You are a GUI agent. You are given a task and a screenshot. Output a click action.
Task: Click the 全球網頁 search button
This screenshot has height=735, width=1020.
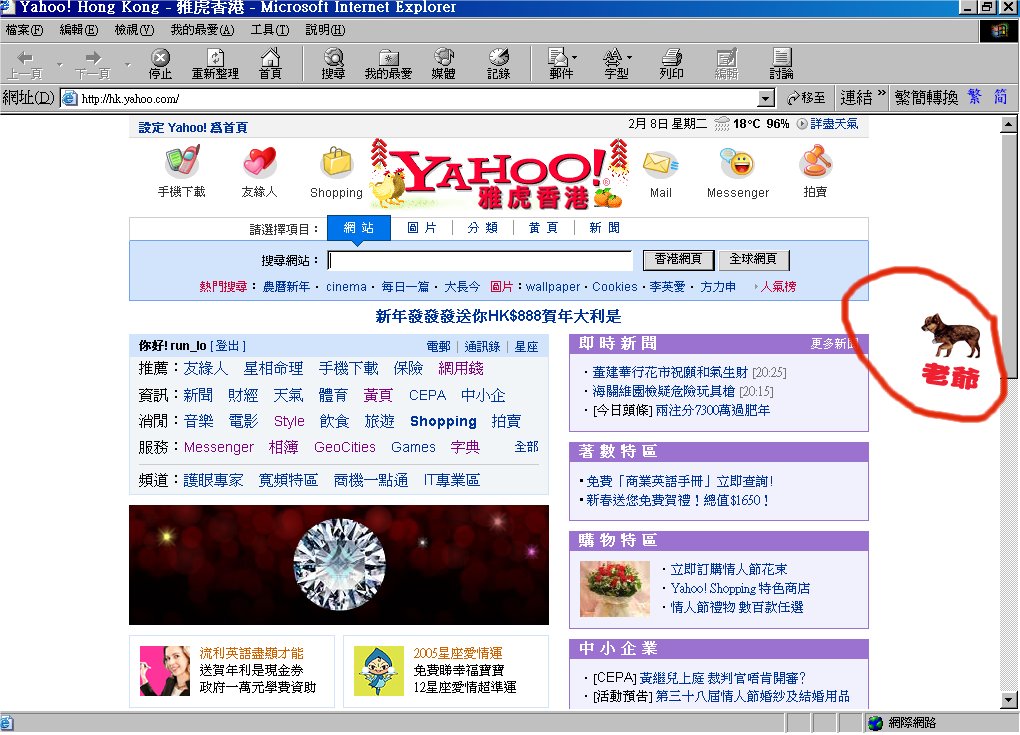pyautogui.click(x=753, y=260)
